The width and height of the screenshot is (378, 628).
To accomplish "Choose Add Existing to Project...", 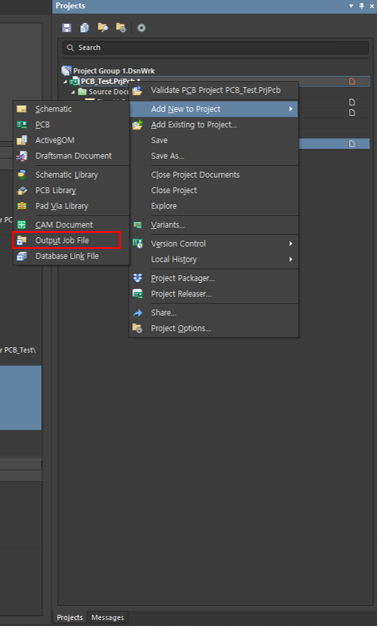I will tap(194, 125).
